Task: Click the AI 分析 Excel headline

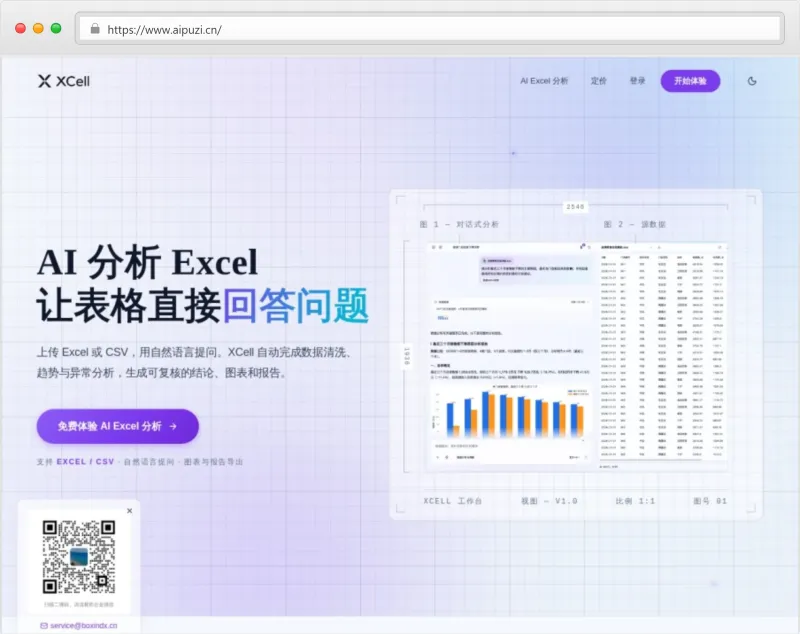Action: click(147, 263)
